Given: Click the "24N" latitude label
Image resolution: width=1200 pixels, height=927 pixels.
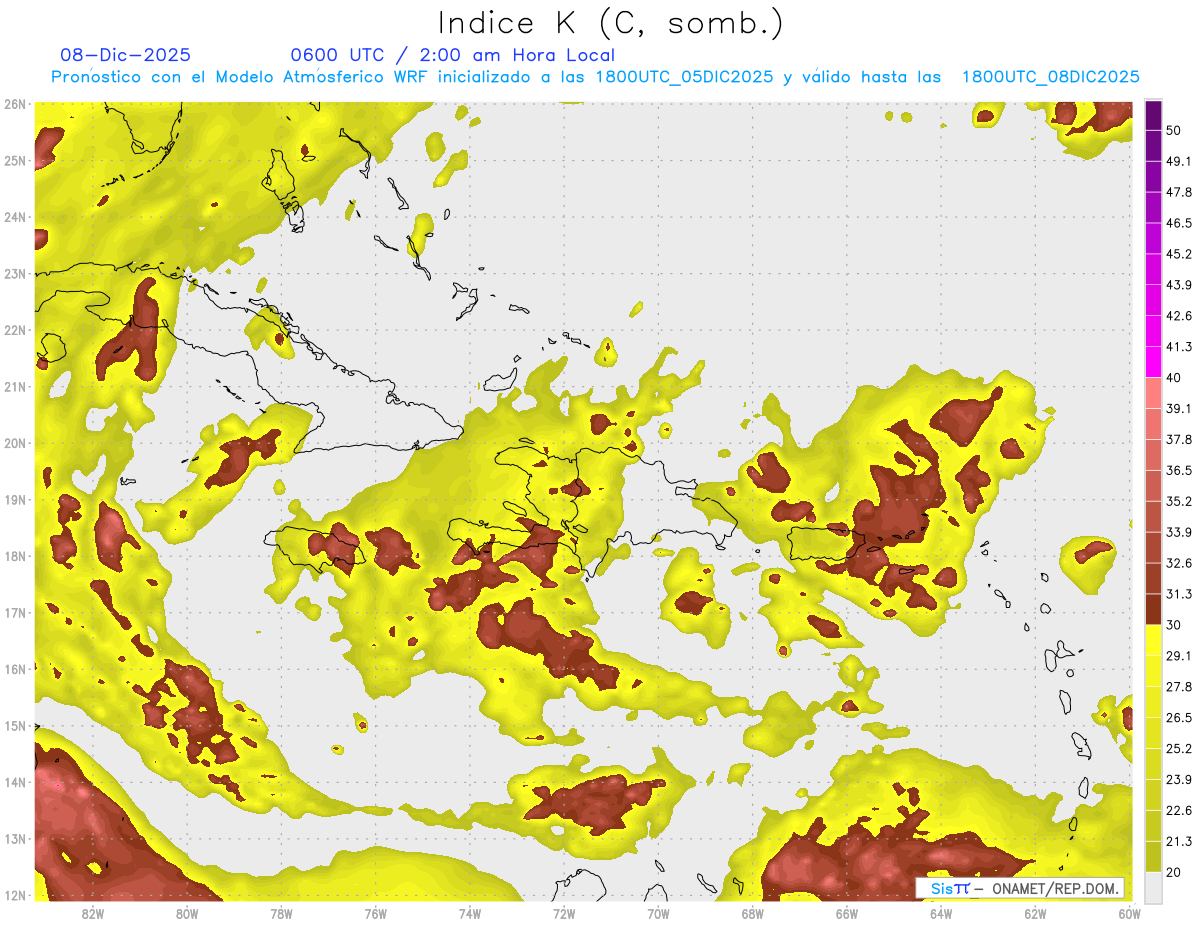Looking at the screenshot, I should [15, 217].
